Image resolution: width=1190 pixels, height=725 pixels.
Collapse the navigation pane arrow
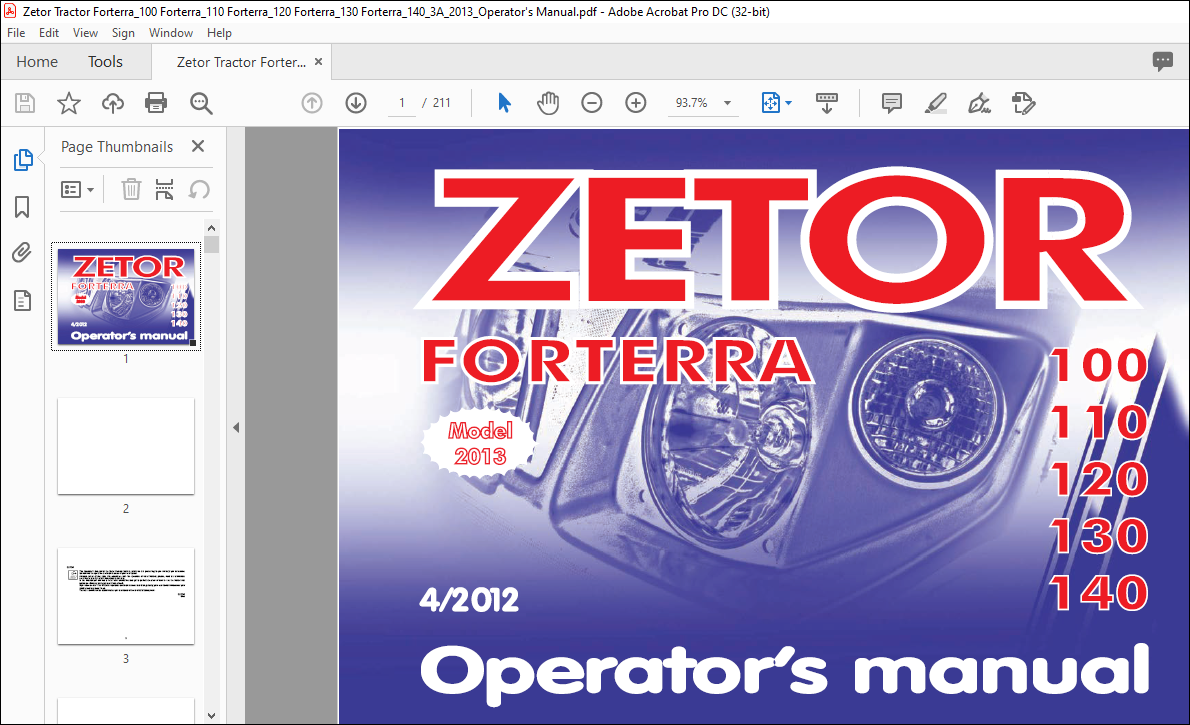coord(236,427)
